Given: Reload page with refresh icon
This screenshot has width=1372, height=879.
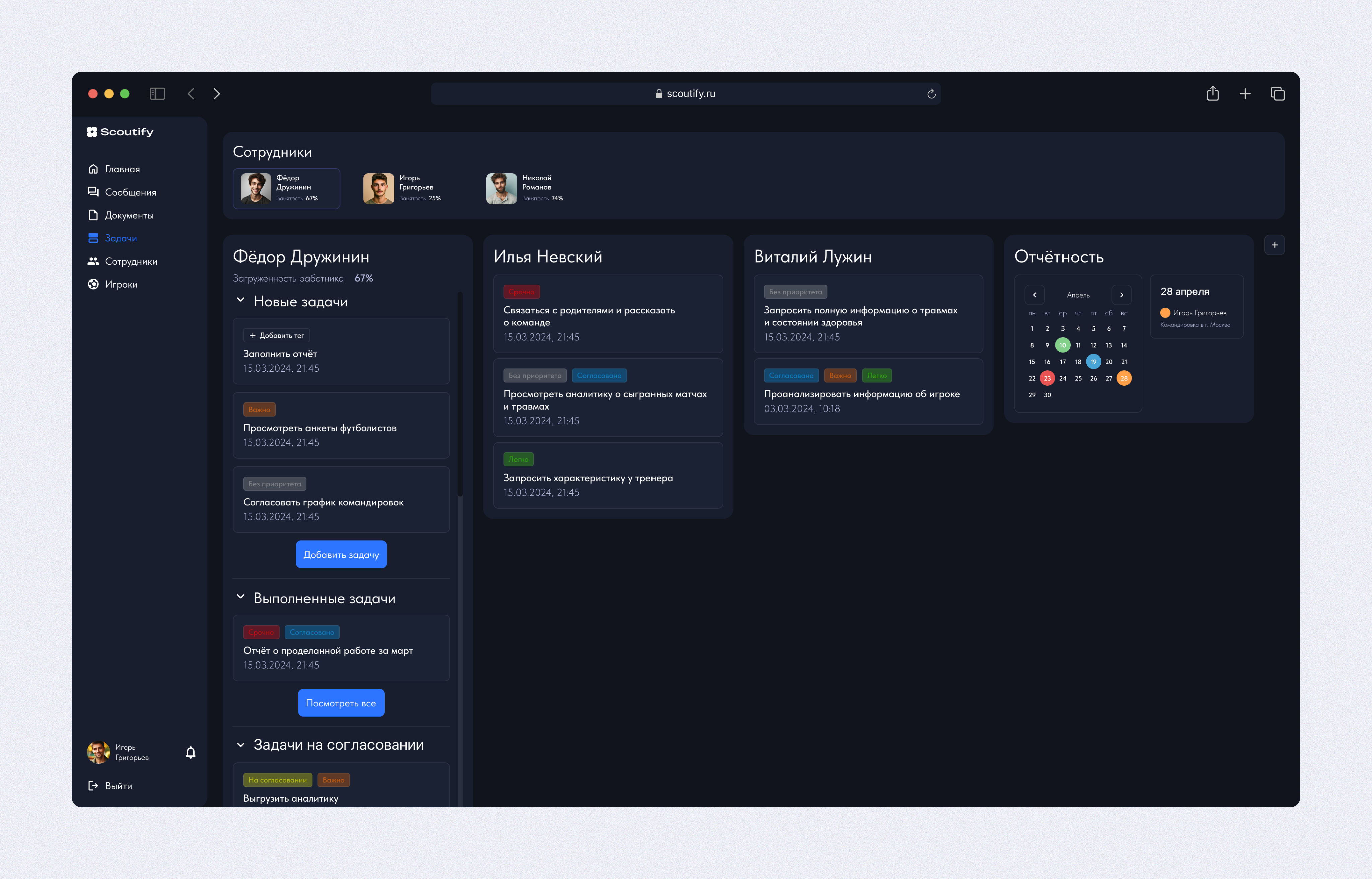Looking at the screenshot, I should (x=931, y=94).
